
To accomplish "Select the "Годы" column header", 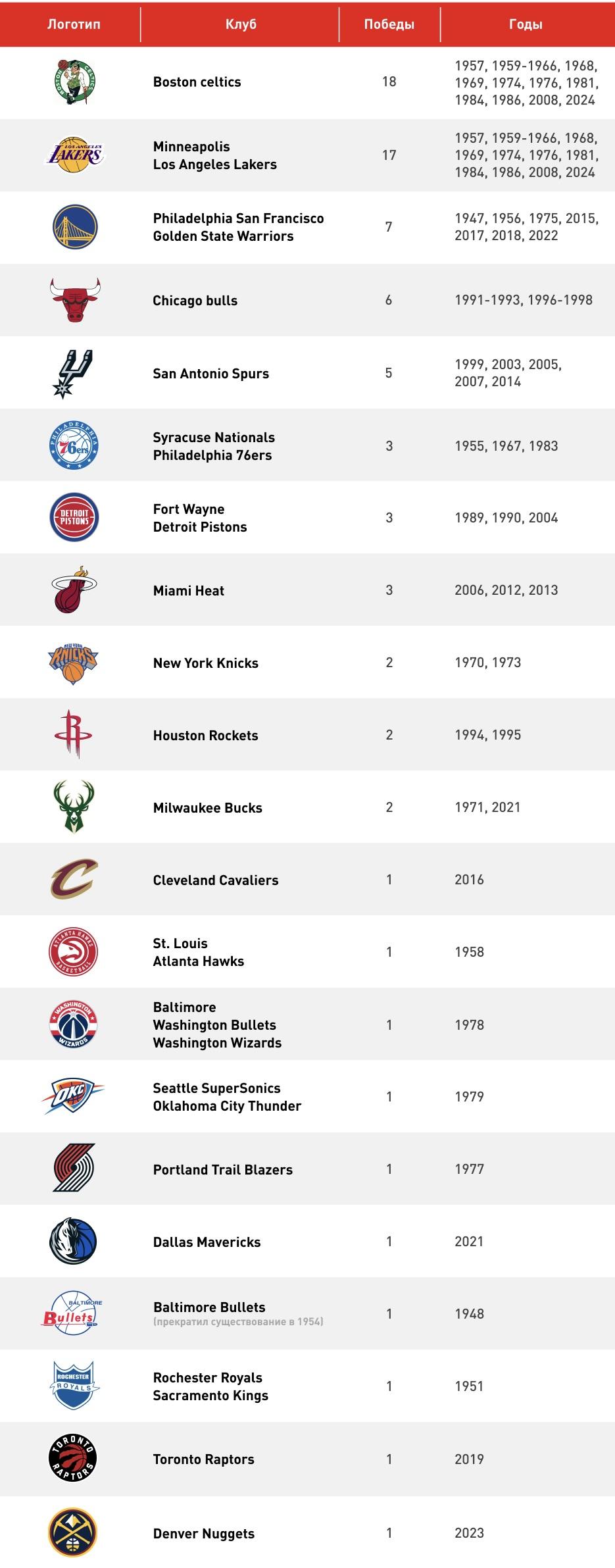I will [x=526, y=24].
